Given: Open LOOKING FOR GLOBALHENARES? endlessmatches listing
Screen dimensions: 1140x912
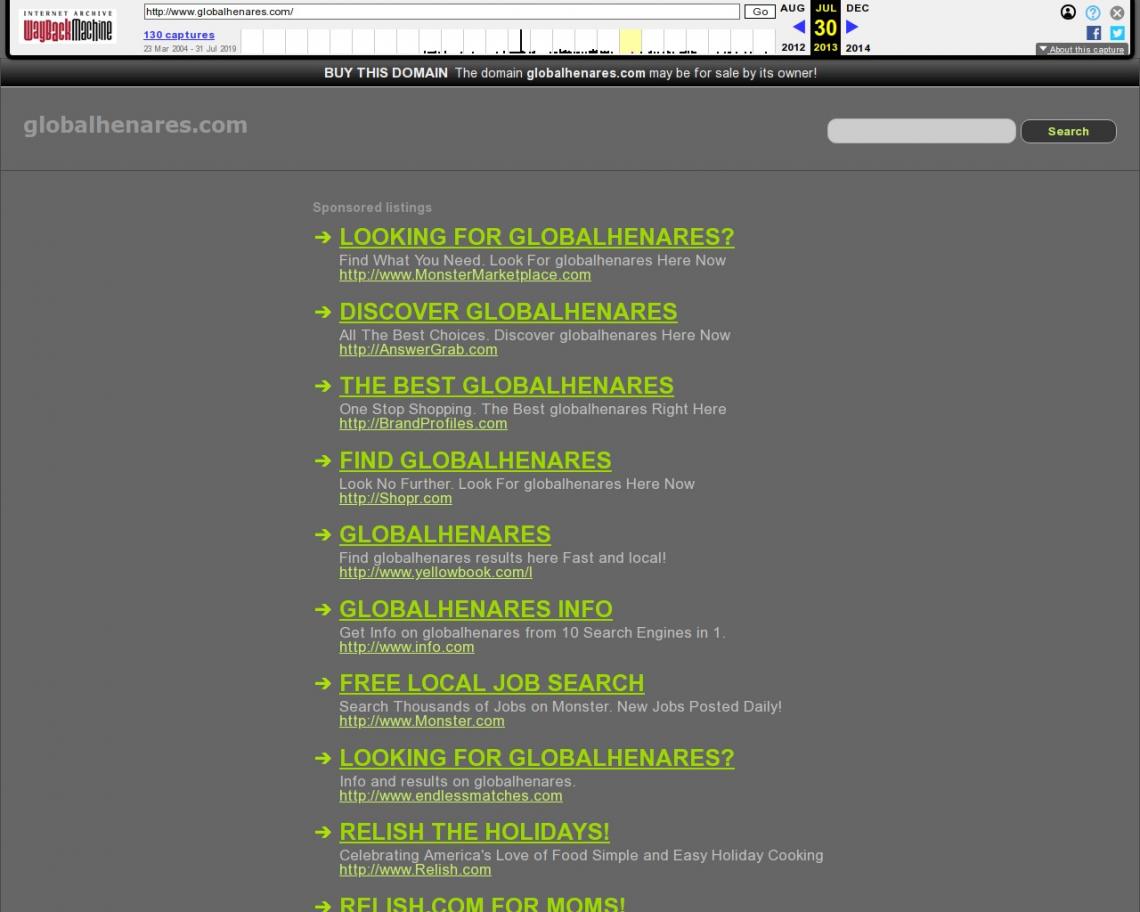Looking at the screenshot, I should 537,759.
